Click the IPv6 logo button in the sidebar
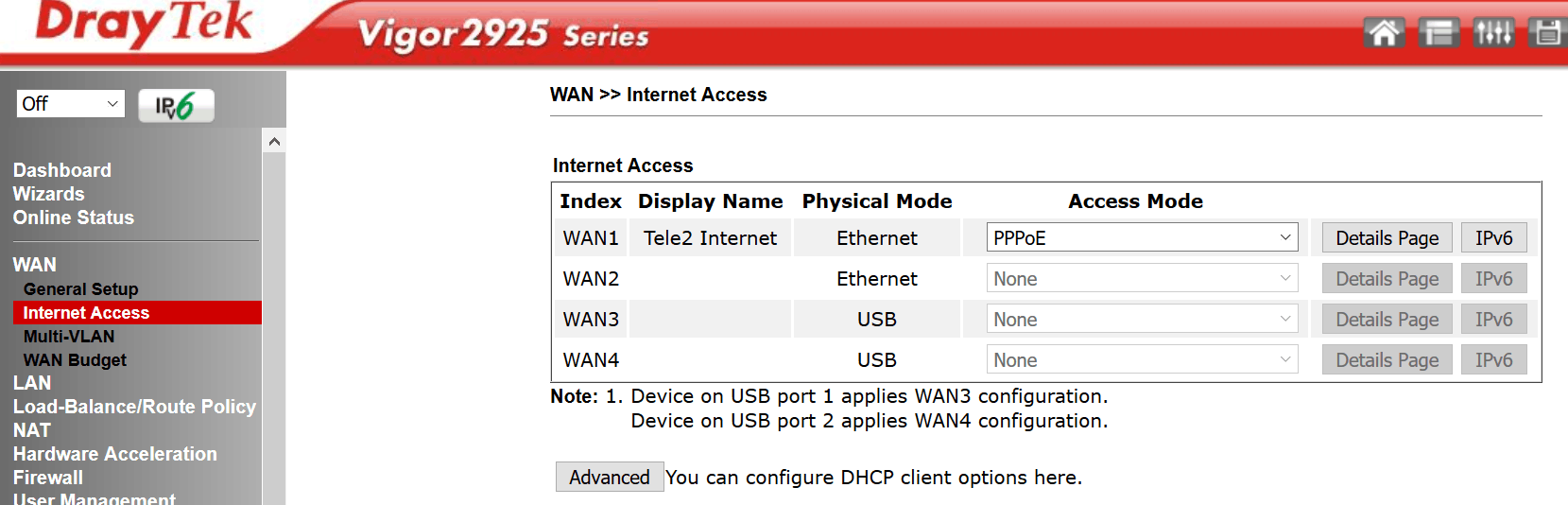1568x505 pixels. 176,105
